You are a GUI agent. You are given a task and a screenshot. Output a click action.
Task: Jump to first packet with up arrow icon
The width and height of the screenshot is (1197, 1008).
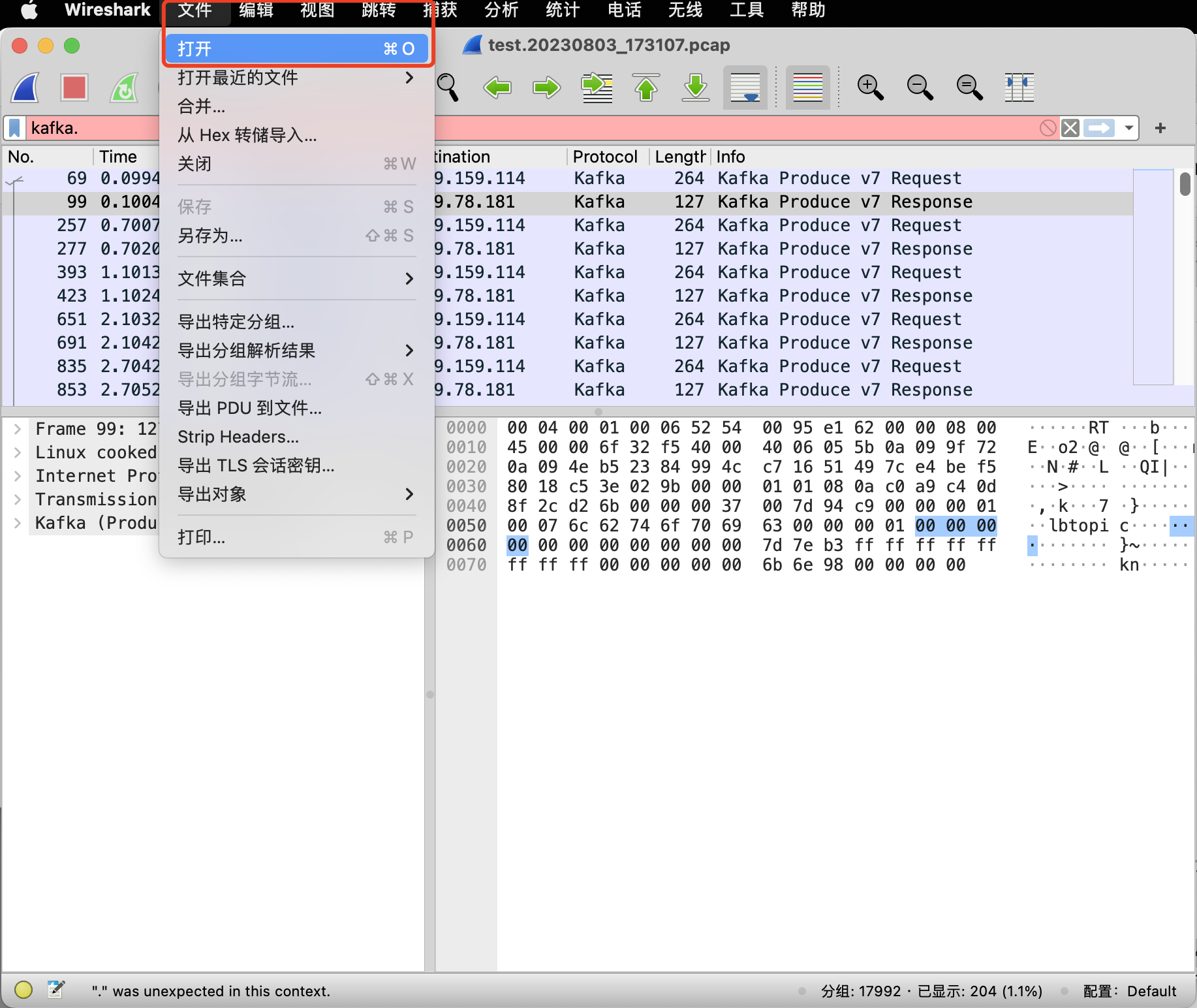(x=646, y=87)
